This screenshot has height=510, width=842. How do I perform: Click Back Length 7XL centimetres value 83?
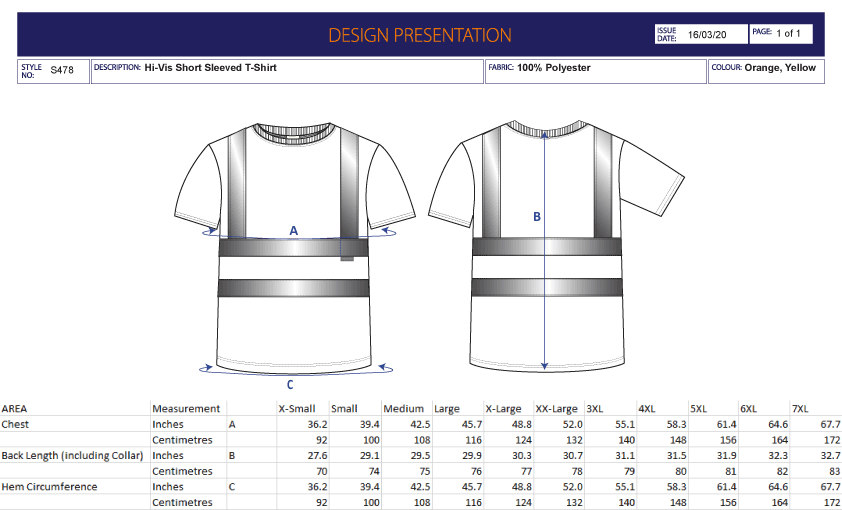834,471
